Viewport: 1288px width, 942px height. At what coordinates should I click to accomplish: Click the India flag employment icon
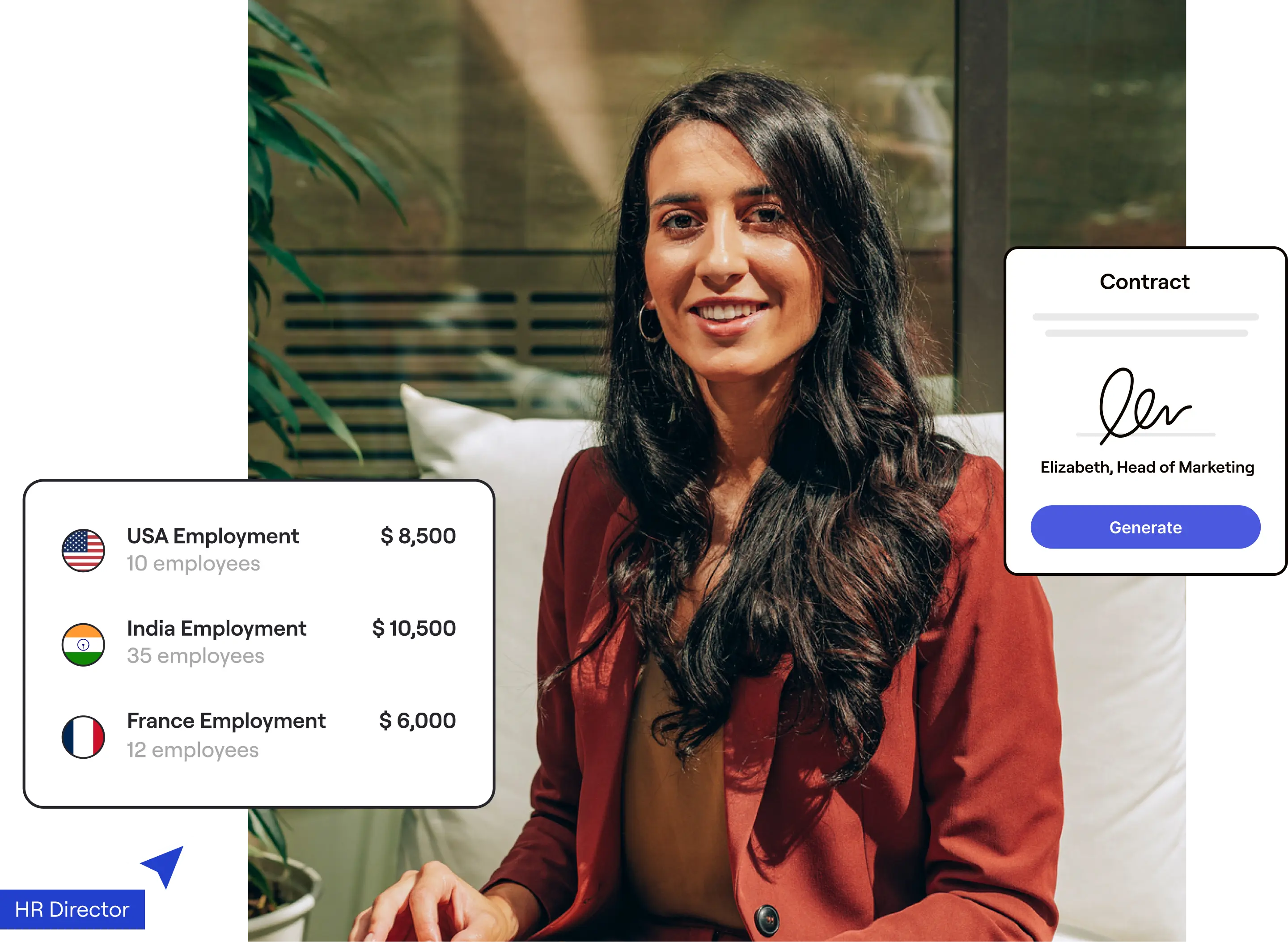pyautogui.click(x=83, y=644)
